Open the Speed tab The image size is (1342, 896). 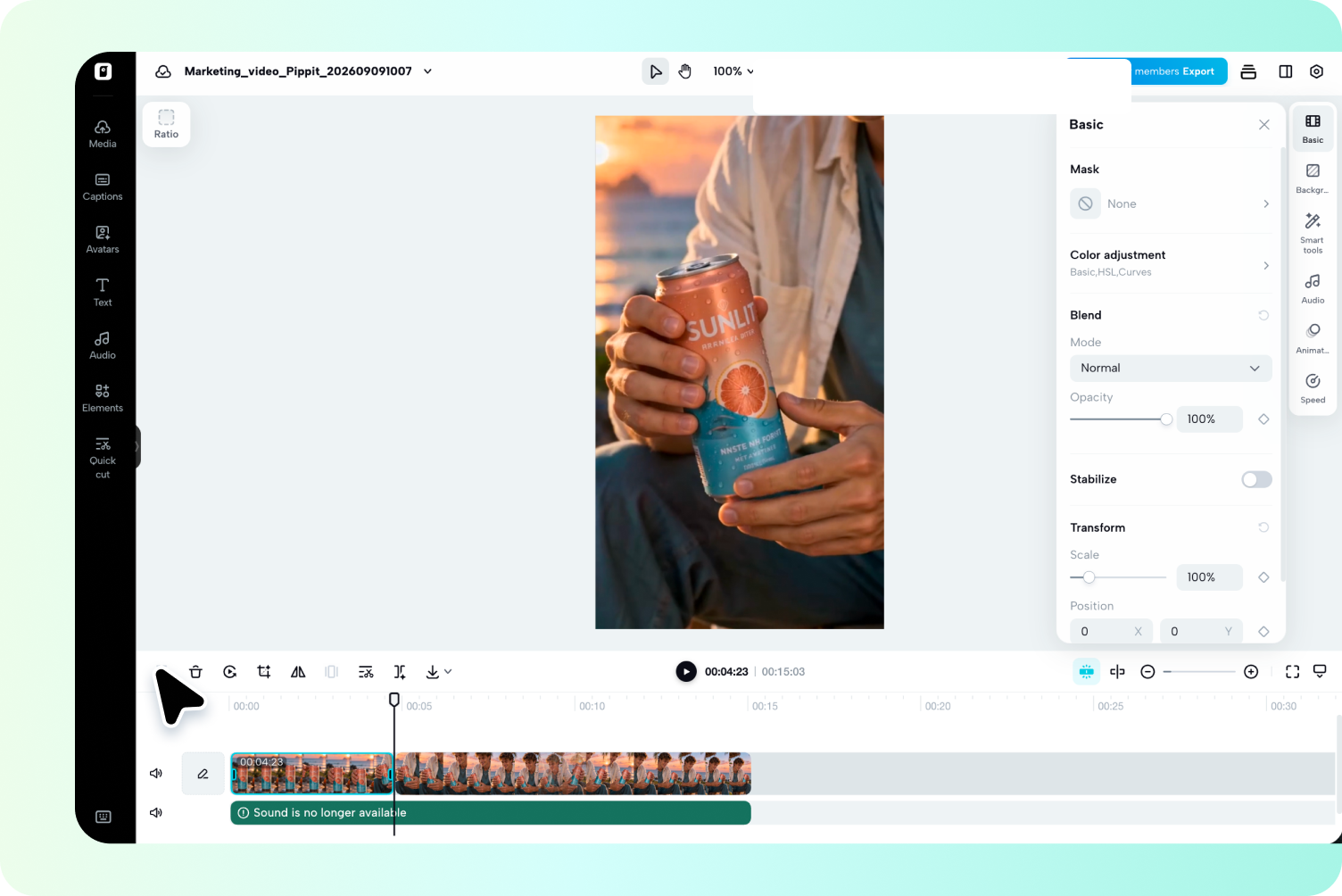pos(1313,389)
